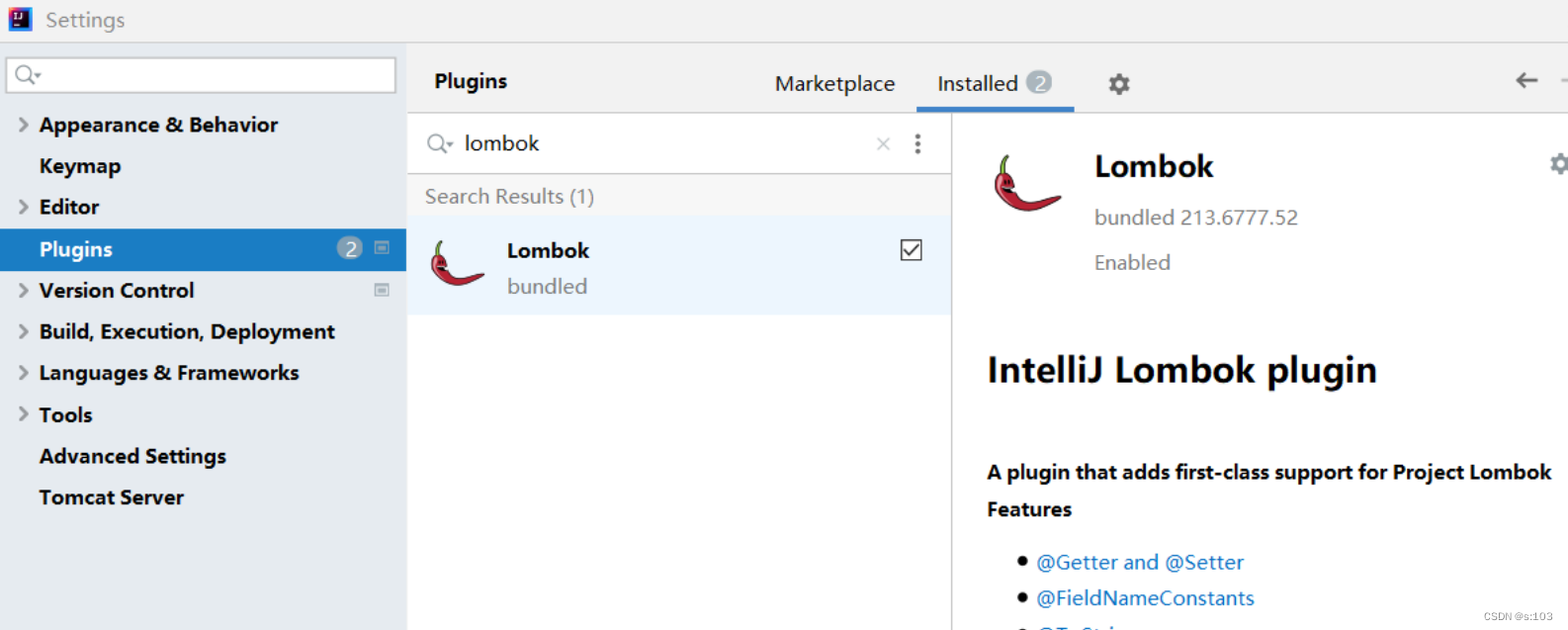This screenshot has height=630, width=1568.
Task: Click 'bundled' label under Lombok result
Action: 547,286
